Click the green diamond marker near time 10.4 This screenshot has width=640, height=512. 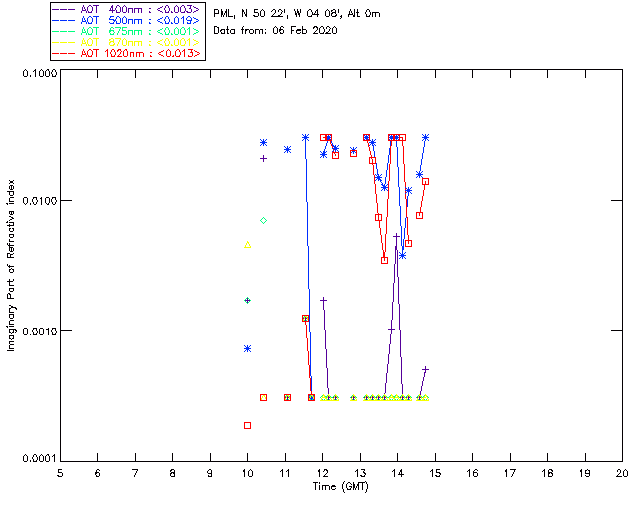pyautogui.click(x=264, y=220)
